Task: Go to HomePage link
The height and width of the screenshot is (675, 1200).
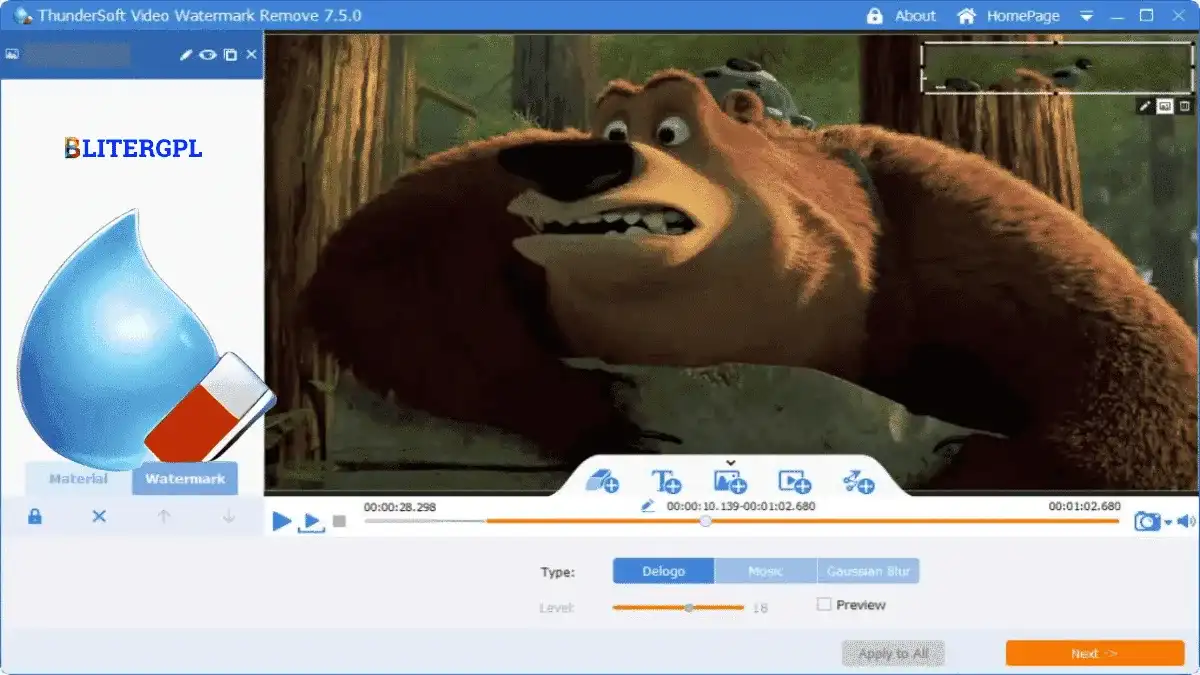Action: [x=1023, y=16]
